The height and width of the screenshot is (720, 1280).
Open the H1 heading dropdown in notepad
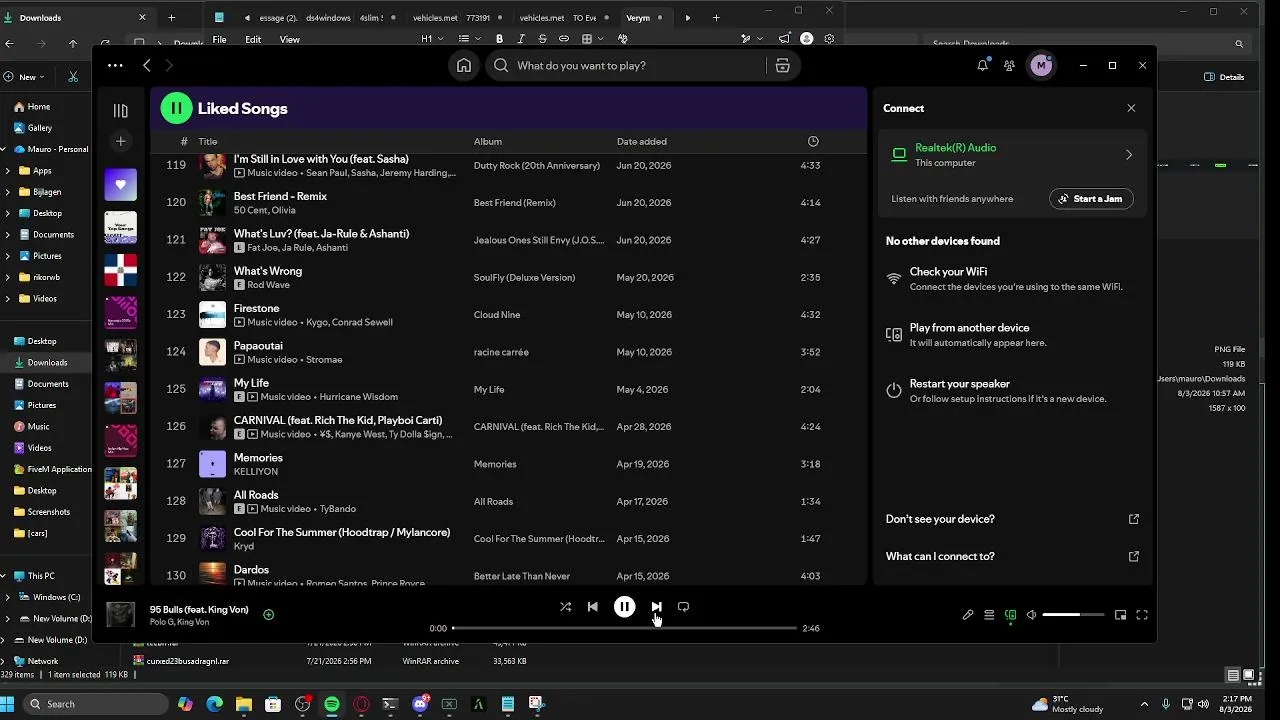[432, 39]
